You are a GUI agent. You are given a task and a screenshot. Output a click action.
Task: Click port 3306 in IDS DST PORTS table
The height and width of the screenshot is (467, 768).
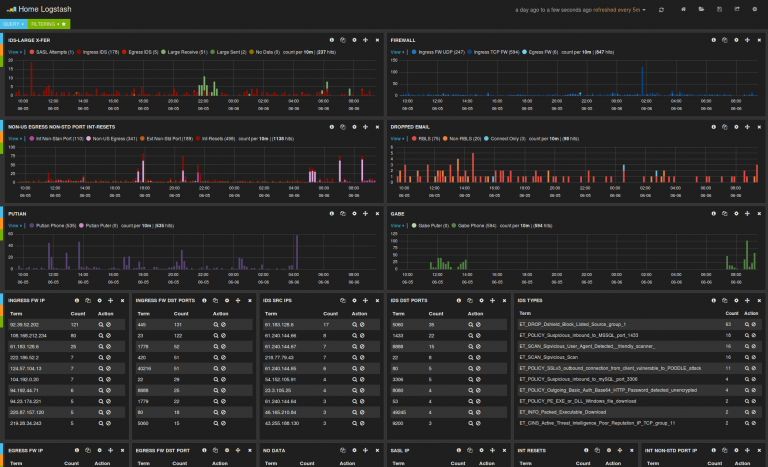[398, 379]
